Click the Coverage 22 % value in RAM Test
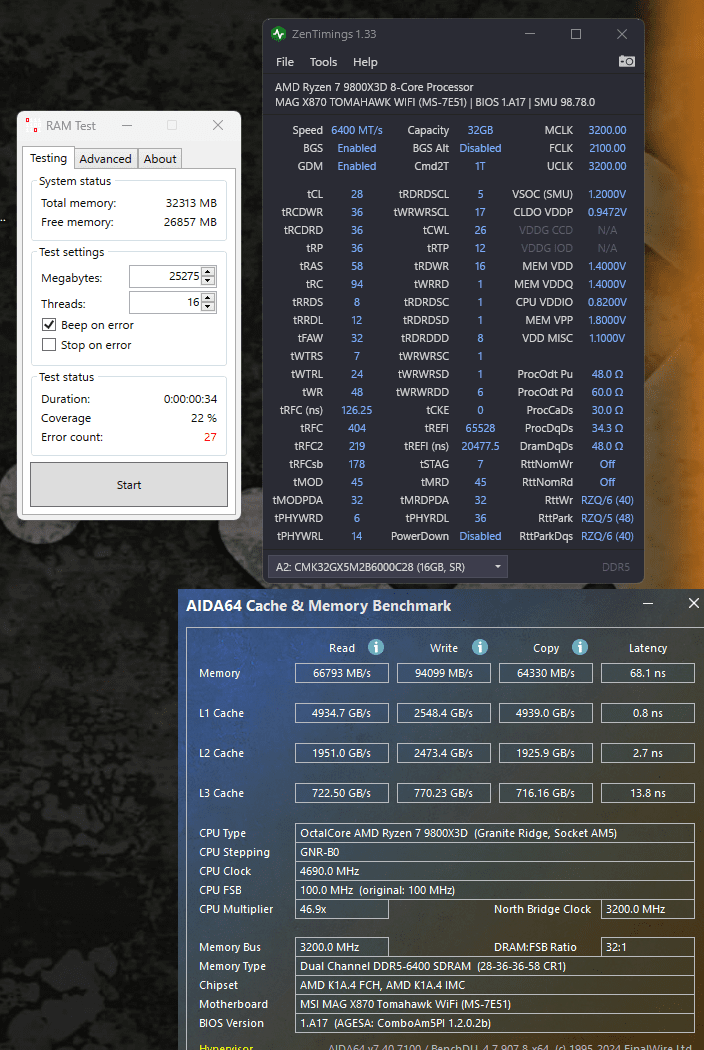704x1050 pixels. pyautogui.click(x=204, y=418)
